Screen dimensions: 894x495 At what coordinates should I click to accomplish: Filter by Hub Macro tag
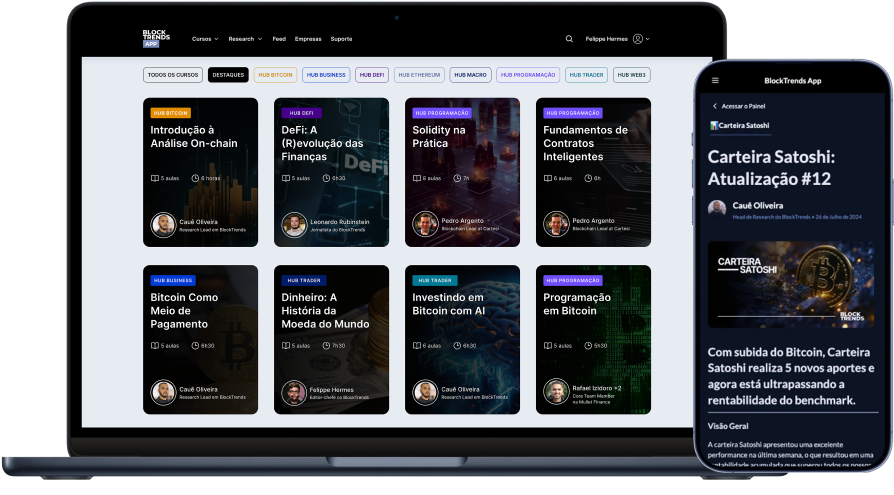470,75
